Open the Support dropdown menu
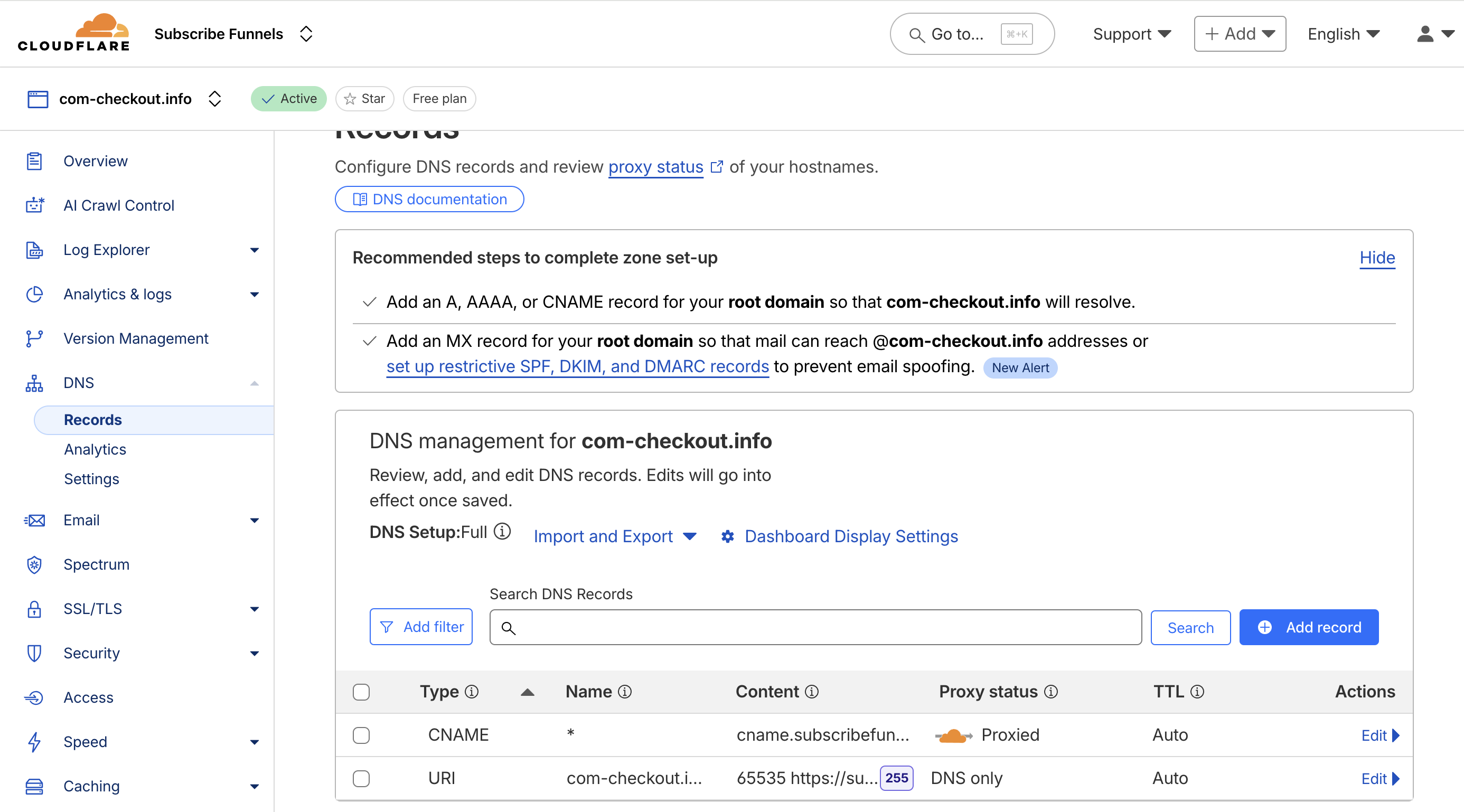 pyautogui.click(x=1131, y=34)
